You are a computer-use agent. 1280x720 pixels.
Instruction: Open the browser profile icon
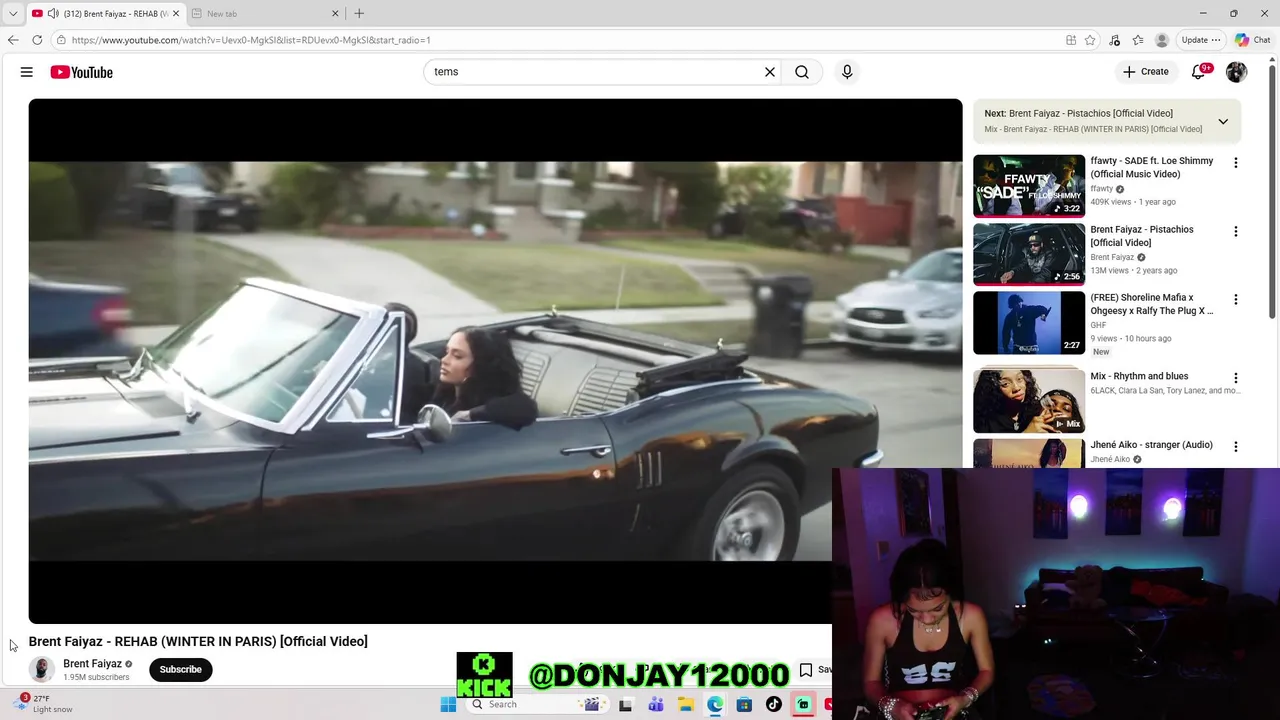[x=1162, y=40]
